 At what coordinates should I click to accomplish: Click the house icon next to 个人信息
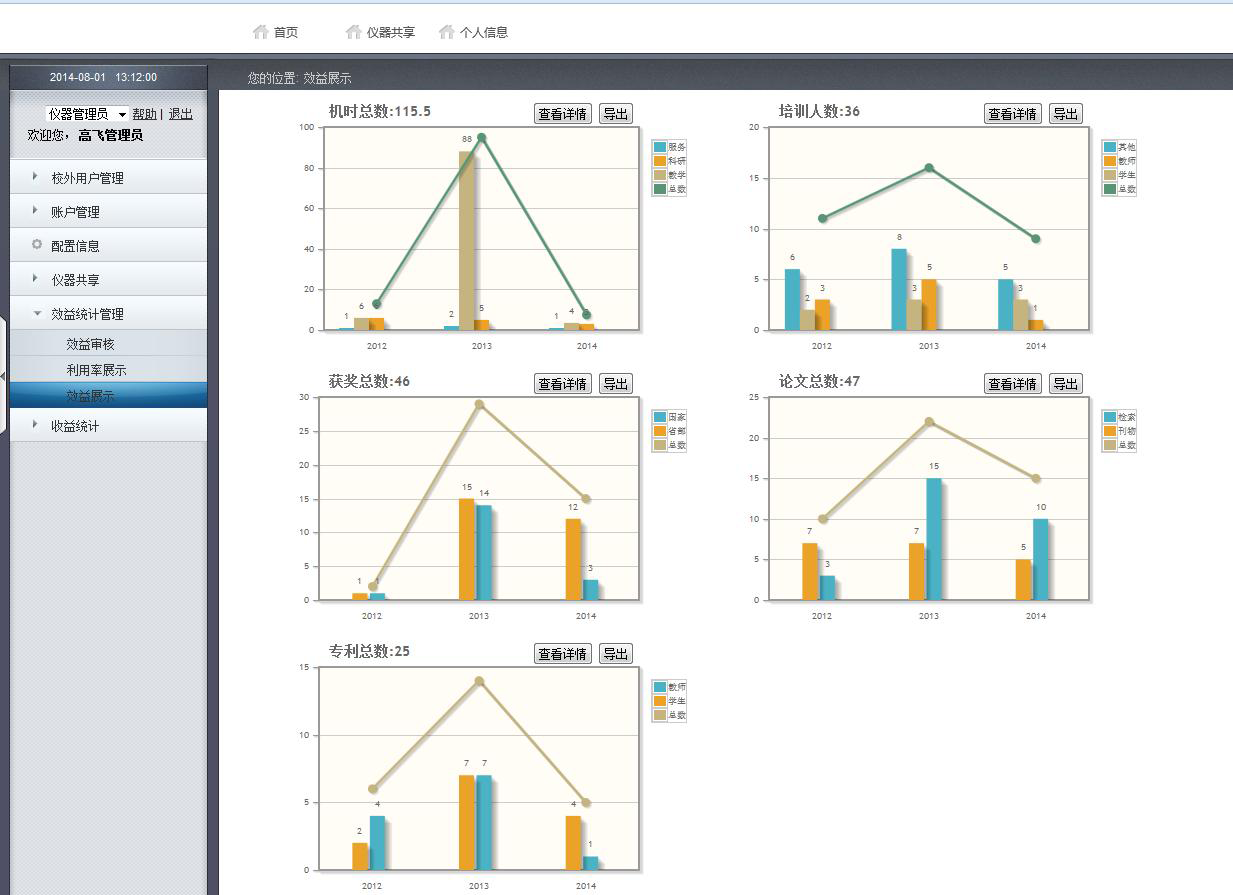tap(447, 32)
